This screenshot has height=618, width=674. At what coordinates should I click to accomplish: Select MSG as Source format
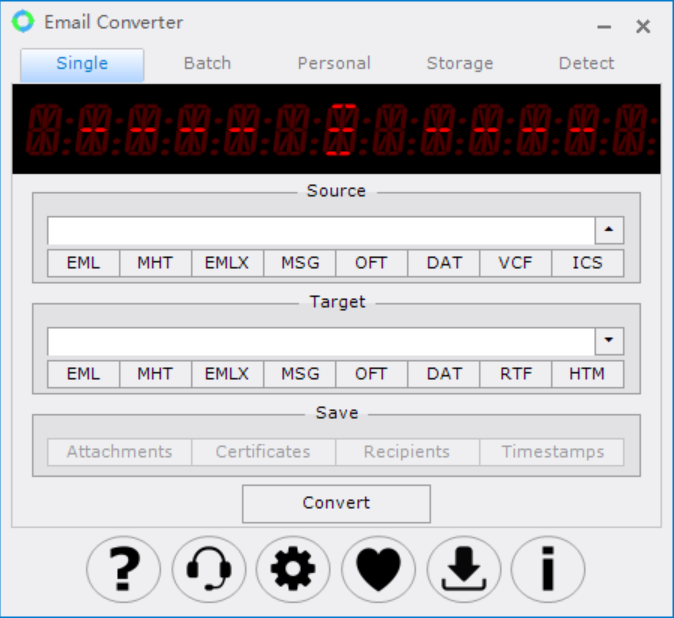click(300, 263)
